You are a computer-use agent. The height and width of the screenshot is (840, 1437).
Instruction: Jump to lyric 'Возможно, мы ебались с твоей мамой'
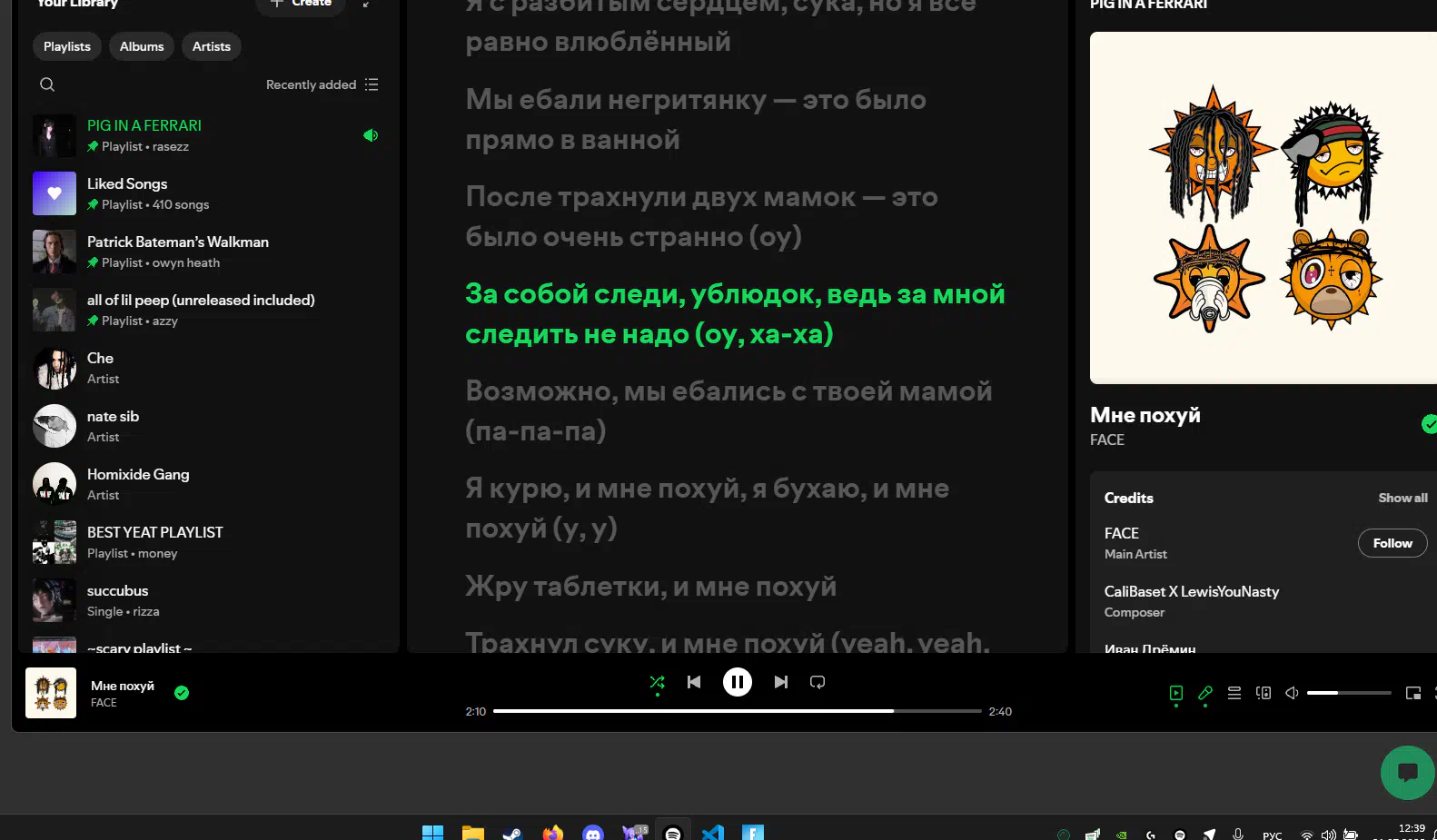coord(728,410)
